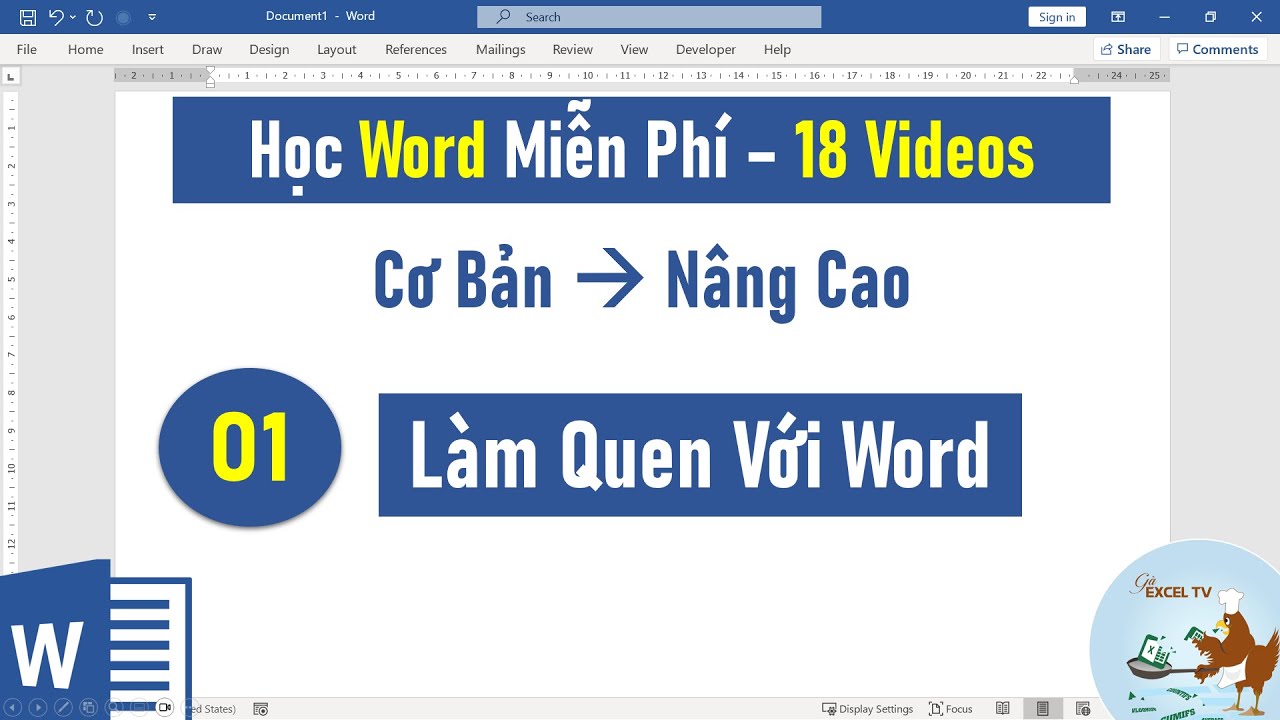Switch to the Home tab
This screenshot has width=1280, height=720.
86,49
